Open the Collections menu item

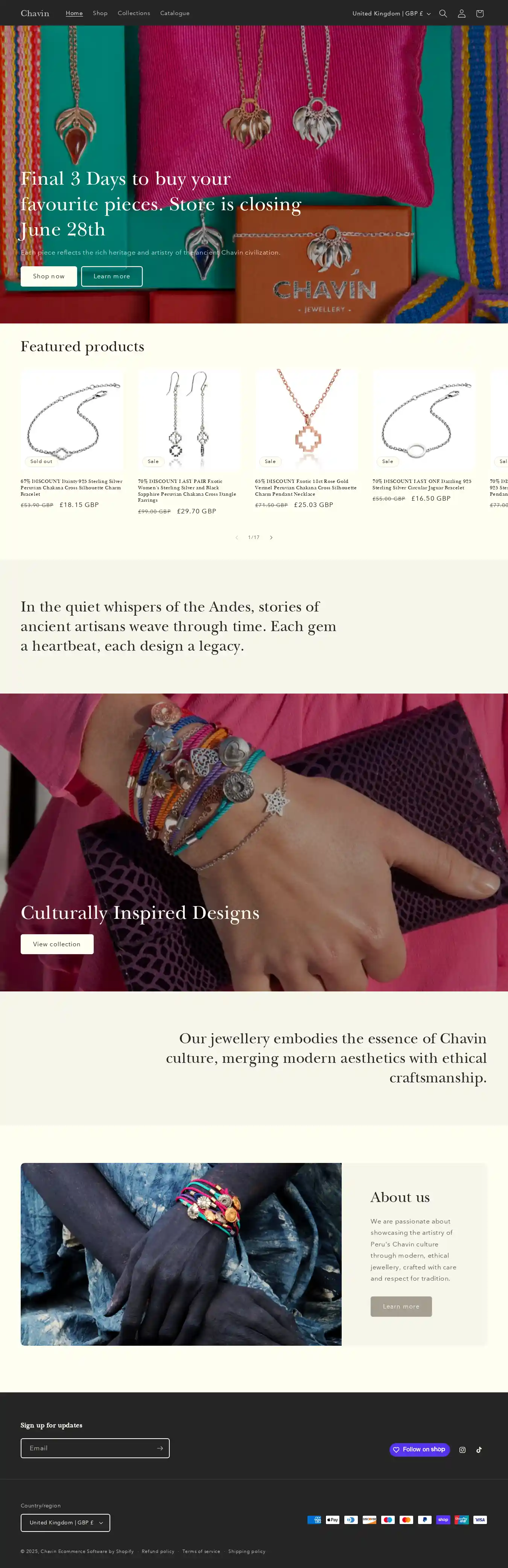point(133,14)
